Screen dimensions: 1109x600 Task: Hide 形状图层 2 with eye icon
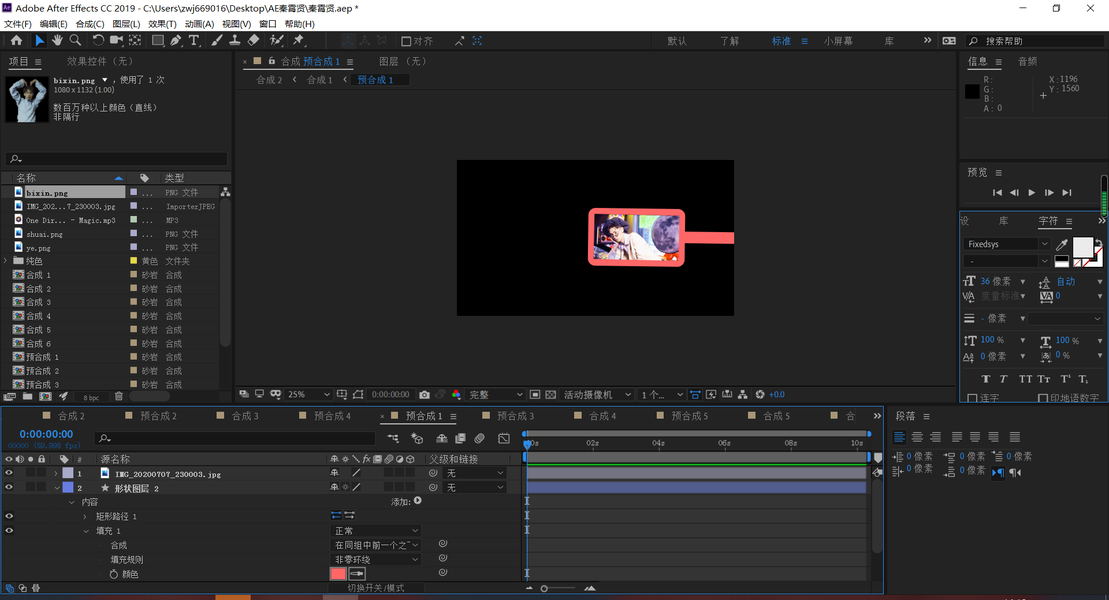click(9, 488)
